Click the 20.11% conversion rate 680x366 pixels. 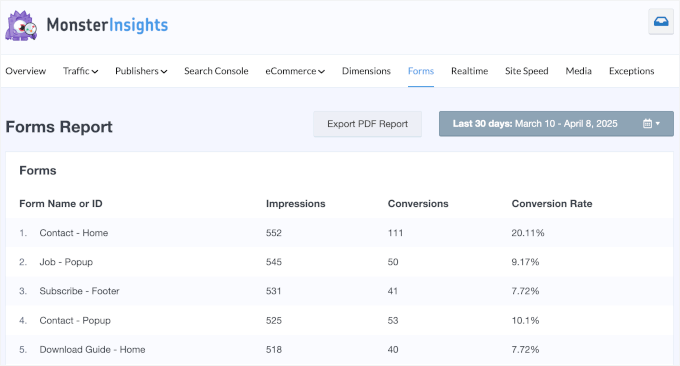(x=528, y=233)
